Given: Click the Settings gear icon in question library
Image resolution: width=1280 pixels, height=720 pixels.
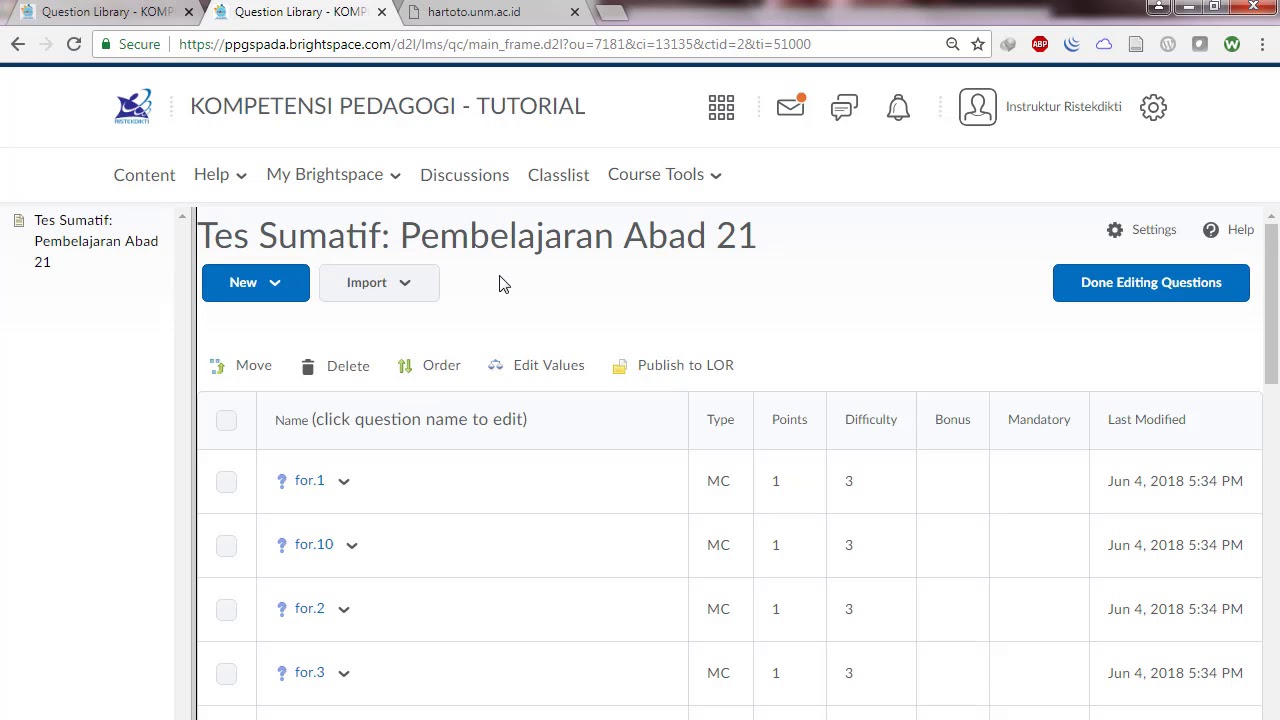Looking at the screenshot, I should pos(1115,230).
